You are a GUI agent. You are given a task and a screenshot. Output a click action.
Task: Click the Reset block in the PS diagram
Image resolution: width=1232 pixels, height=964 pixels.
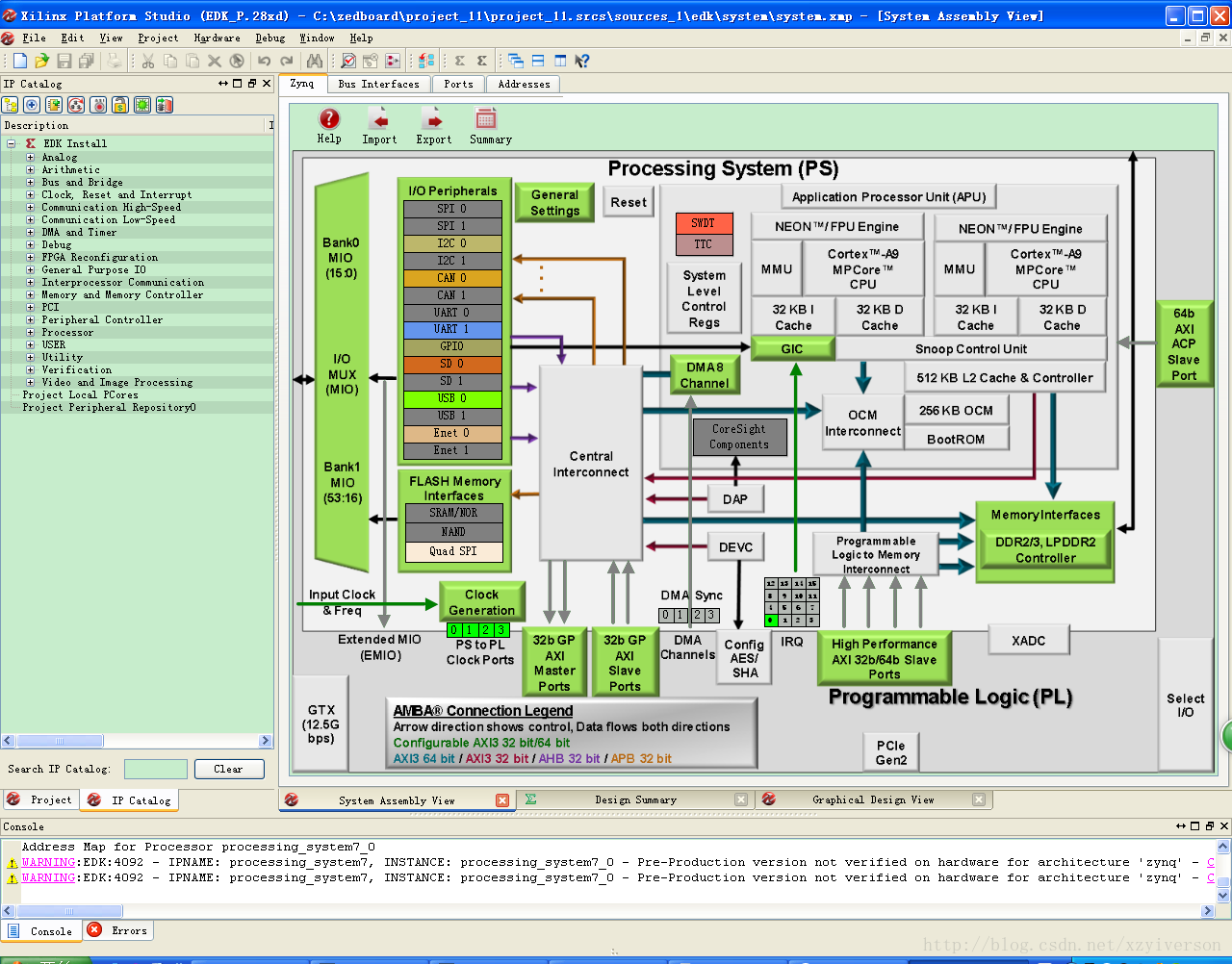point(629,202)
